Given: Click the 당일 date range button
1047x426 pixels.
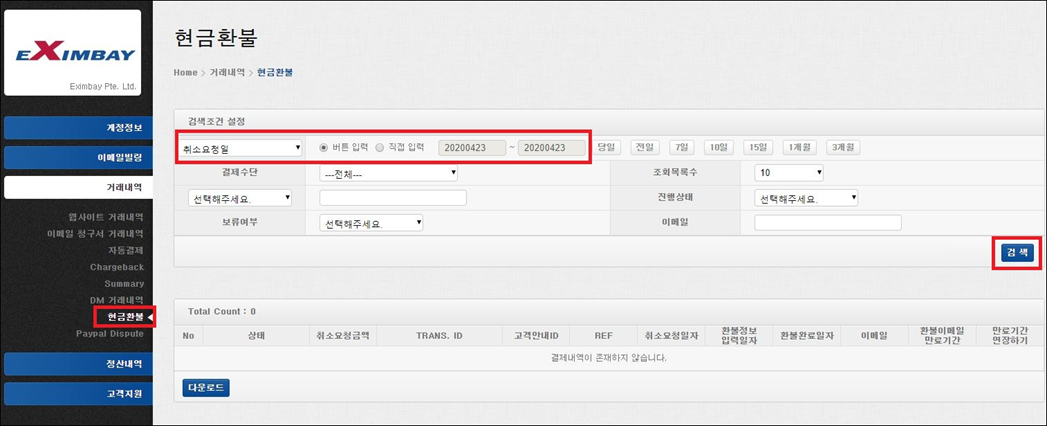Looking at the screenshot, I should coord(608,148).
